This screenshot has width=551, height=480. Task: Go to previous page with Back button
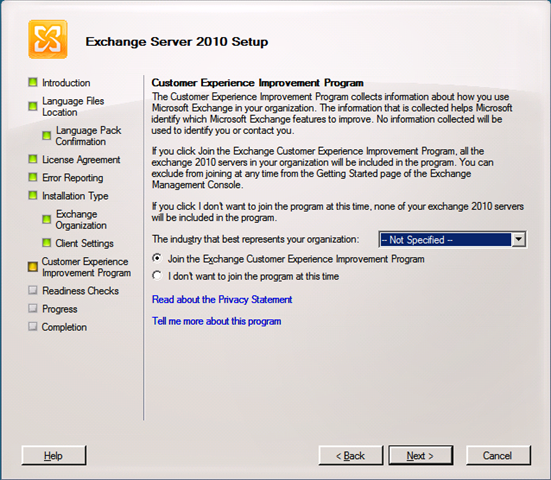point(350,455)
